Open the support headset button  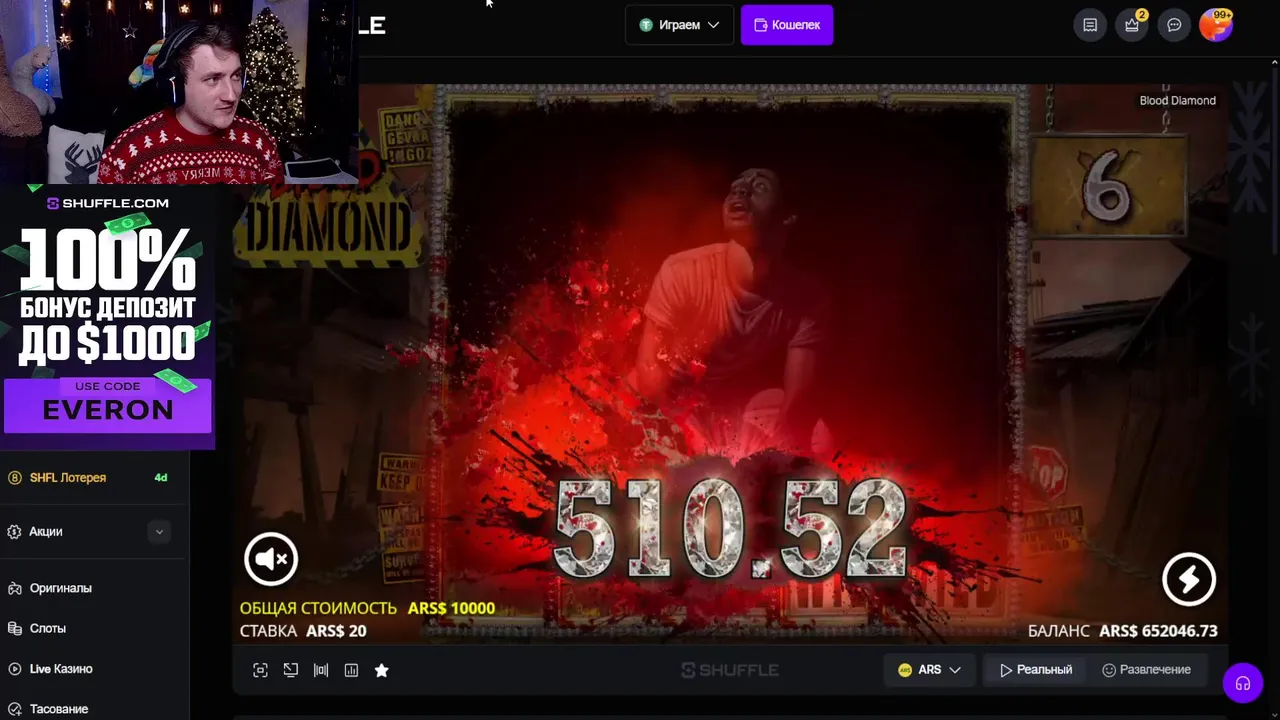(x=1243, y=684)
